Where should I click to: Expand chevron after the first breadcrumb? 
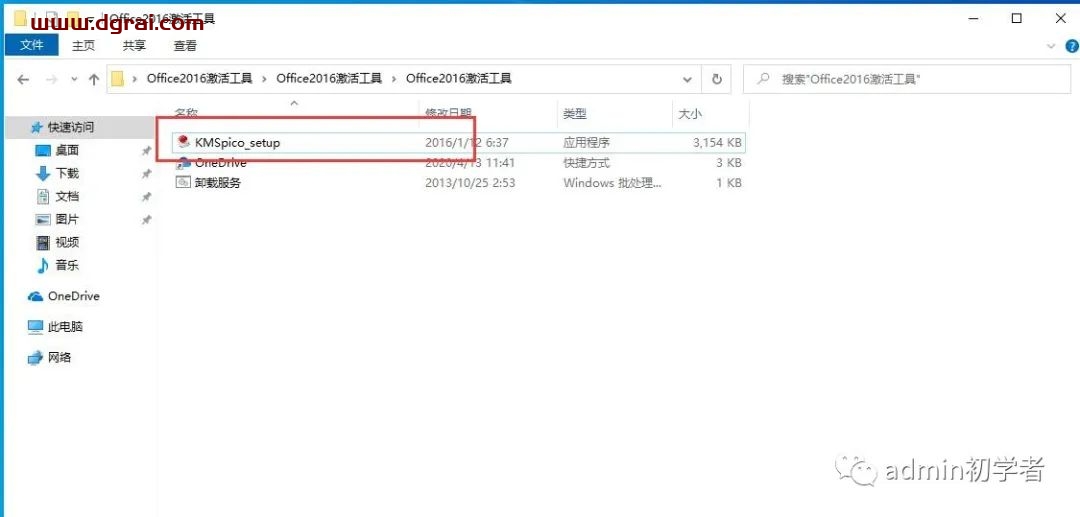(x=264, y=78)
